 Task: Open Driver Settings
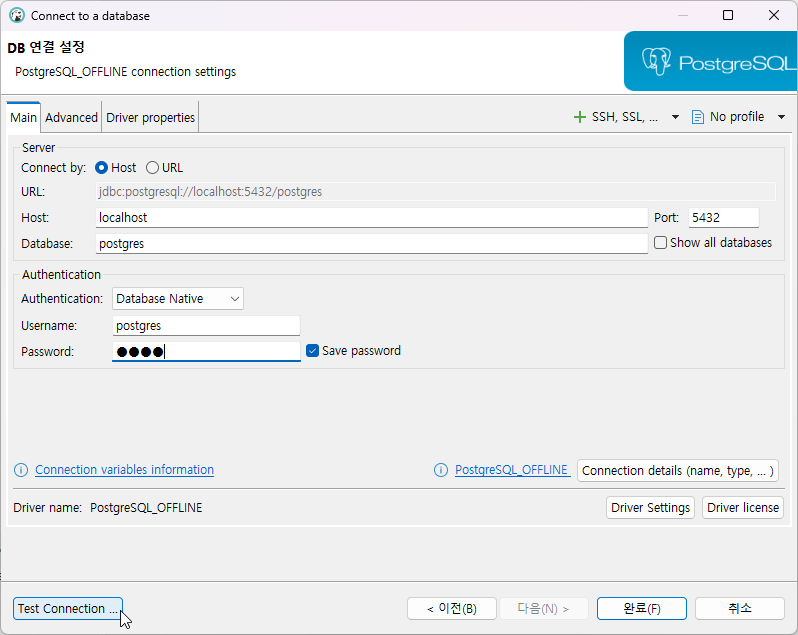point(650,508)
